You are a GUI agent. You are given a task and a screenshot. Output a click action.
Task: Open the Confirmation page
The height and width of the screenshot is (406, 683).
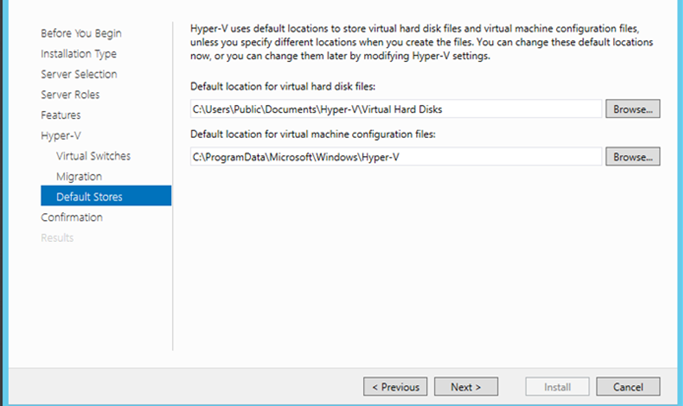[x=71, y=217]
